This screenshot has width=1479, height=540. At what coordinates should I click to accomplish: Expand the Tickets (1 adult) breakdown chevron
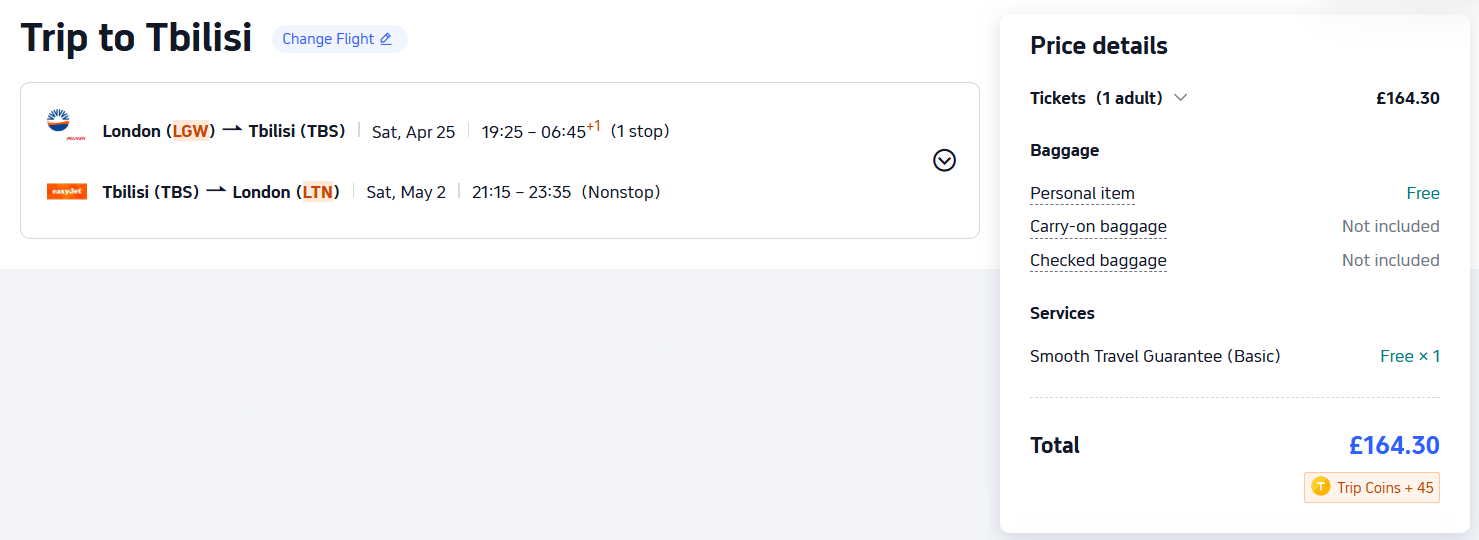[1180, 98]
